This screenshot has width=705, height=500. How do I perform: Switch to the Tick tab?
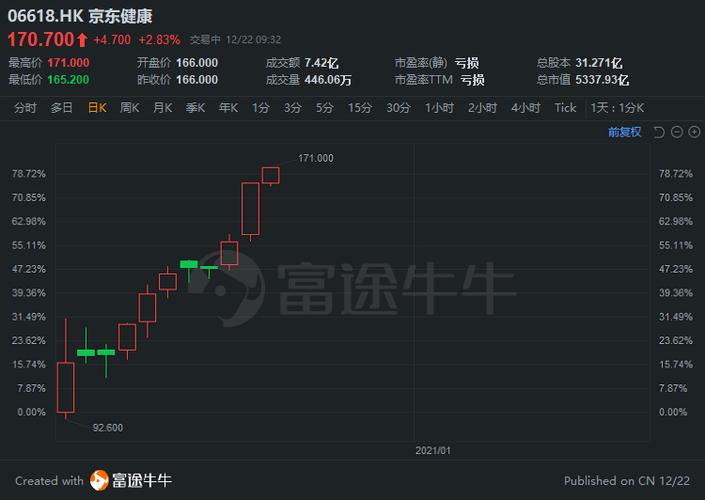[565, 108]
